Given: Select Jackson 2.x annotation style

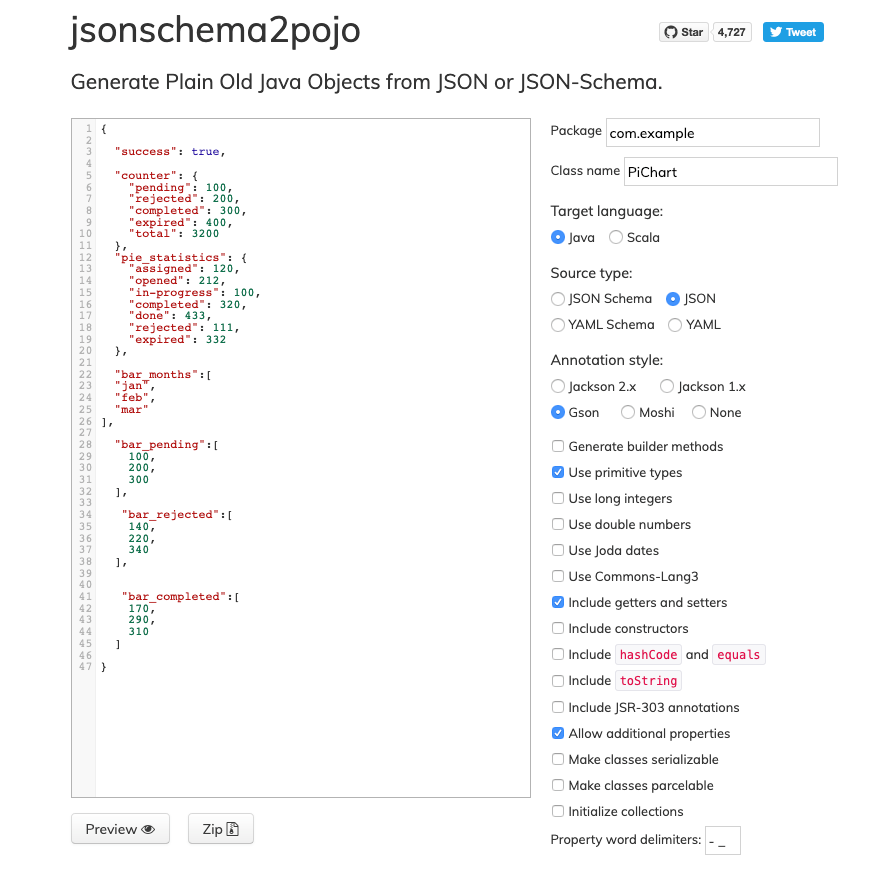Looking at the screenshot, I should (x=557, y=386).
